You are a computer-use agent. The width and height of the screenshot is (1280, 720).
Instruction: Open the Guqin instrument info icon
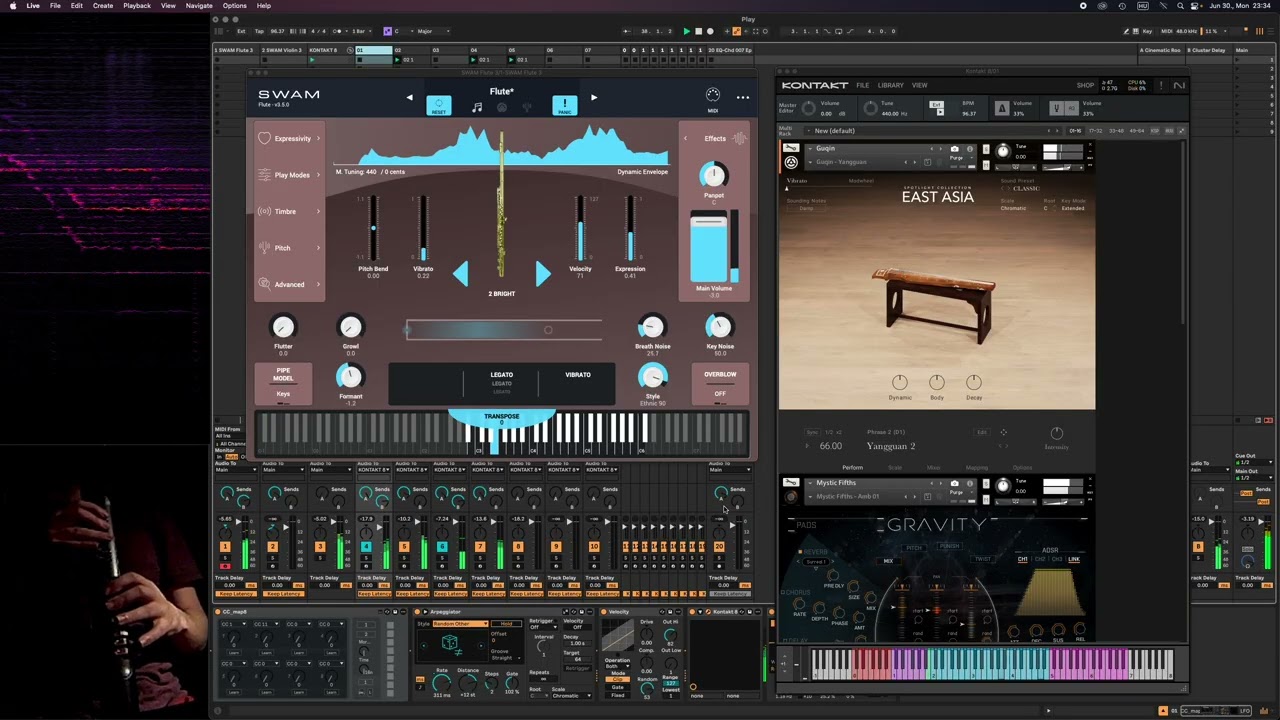(x=969, y=149)
